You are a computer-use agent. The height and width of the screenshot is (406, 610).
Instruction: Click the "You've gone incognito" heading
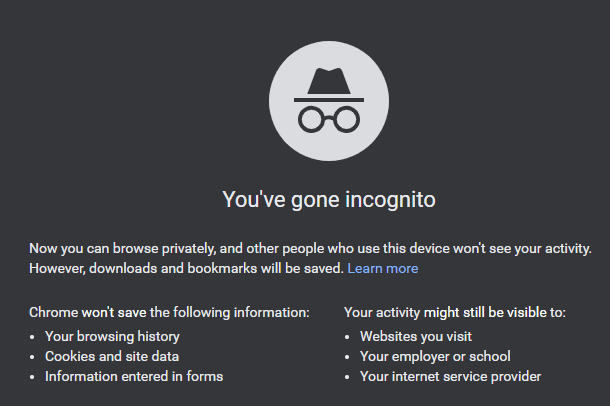pos(329,200)
